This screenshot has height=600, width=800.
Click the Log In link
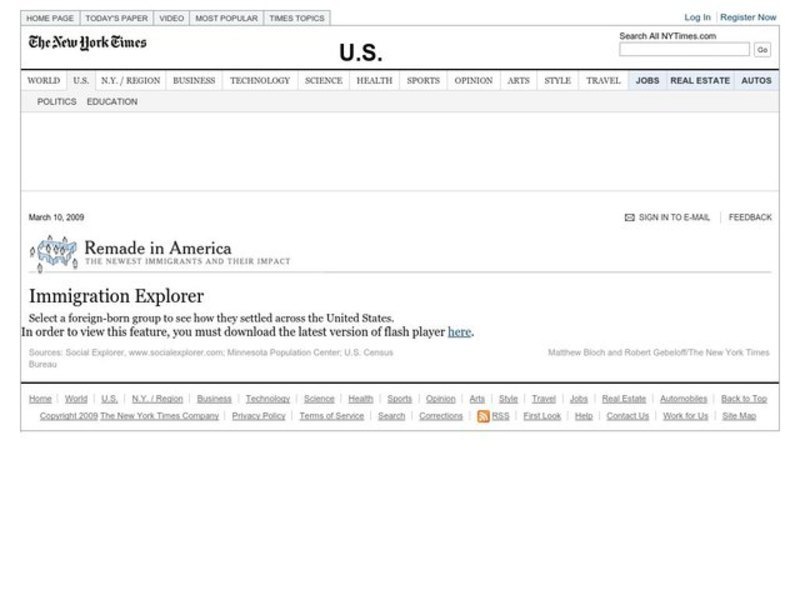click(697, 17)
